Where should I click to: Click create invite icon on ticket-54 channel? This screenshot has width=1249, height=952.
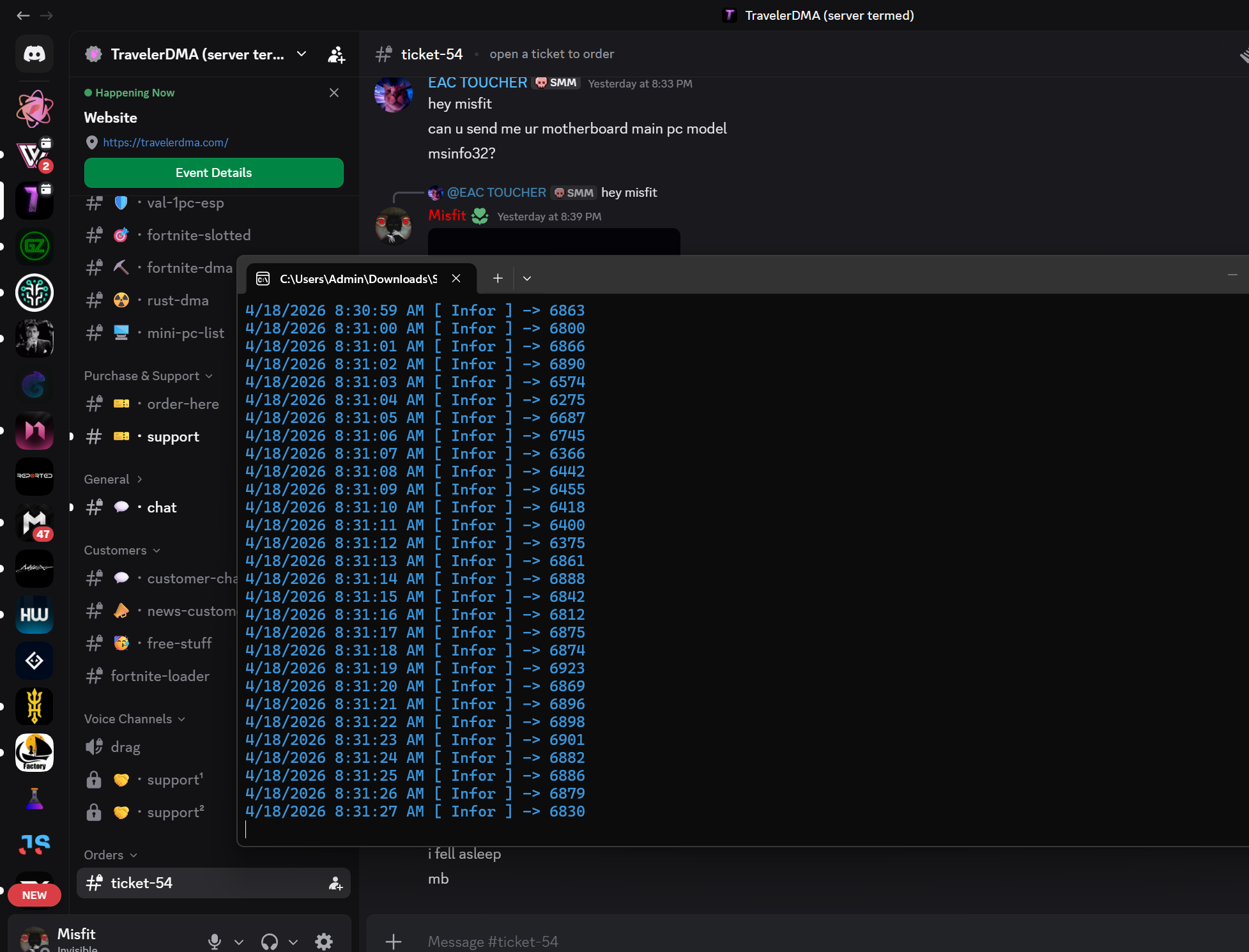335,884
